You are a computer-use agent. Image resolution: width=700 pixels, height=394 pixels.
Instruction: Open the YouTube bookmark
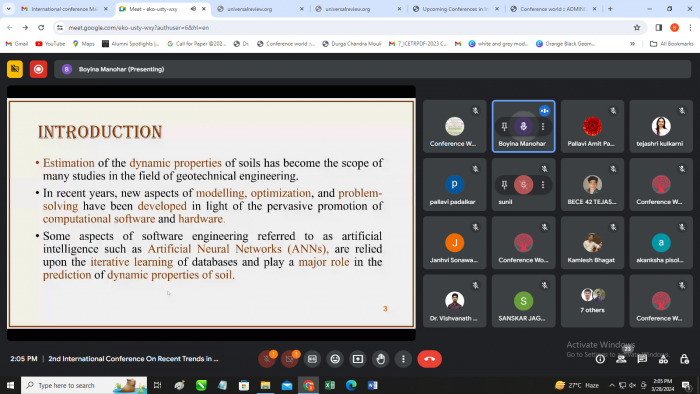pos(50,44)
